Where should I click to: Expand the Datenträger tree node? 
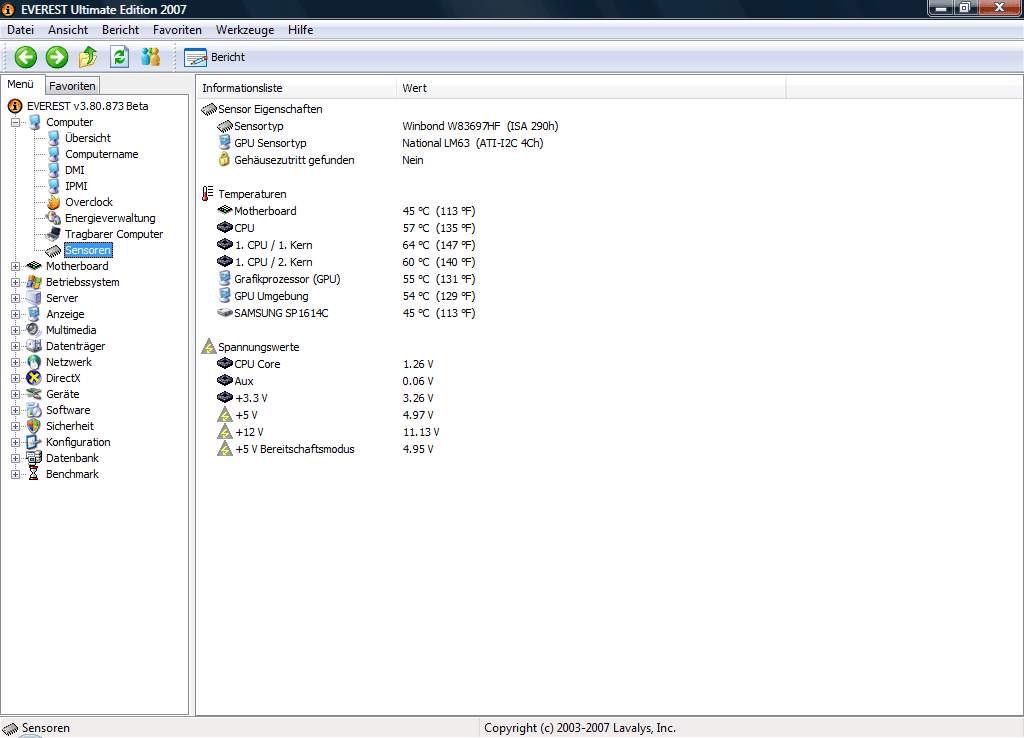pos(15,346)
